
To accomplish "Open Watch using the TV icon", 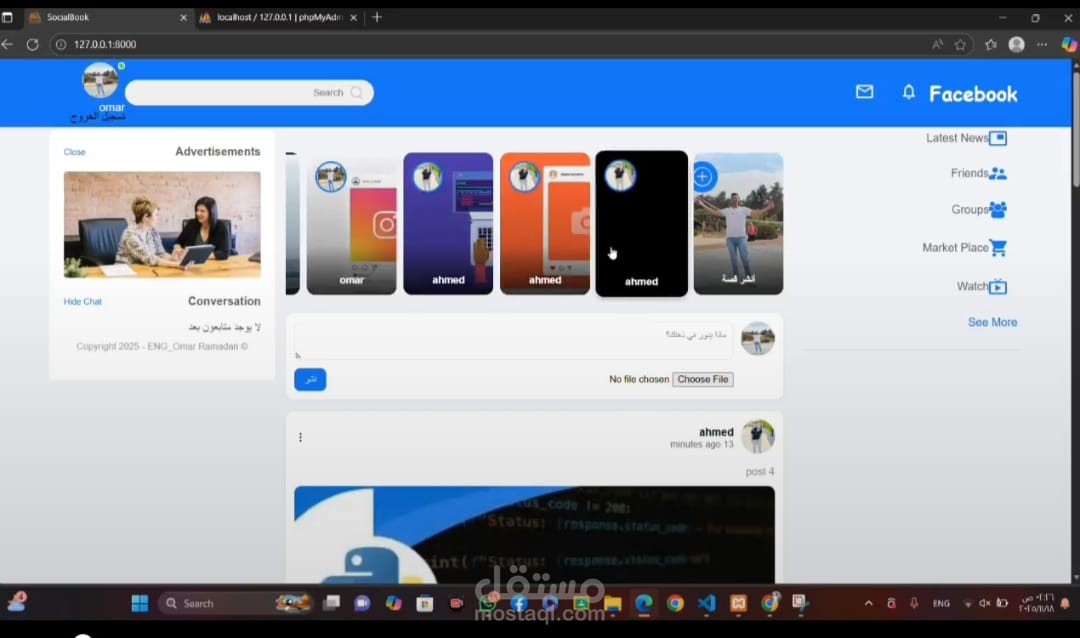I will point(998,286).
